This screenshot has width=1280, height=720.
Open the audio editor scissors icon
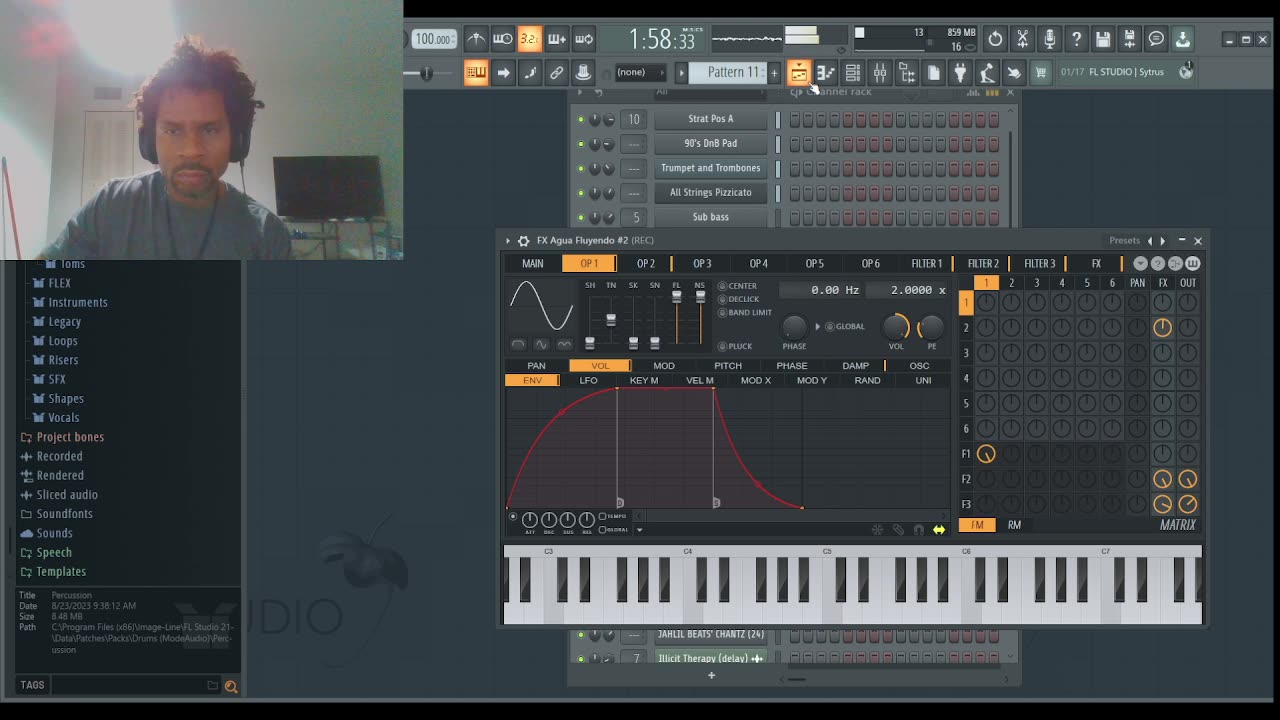tap(1022, 39)
